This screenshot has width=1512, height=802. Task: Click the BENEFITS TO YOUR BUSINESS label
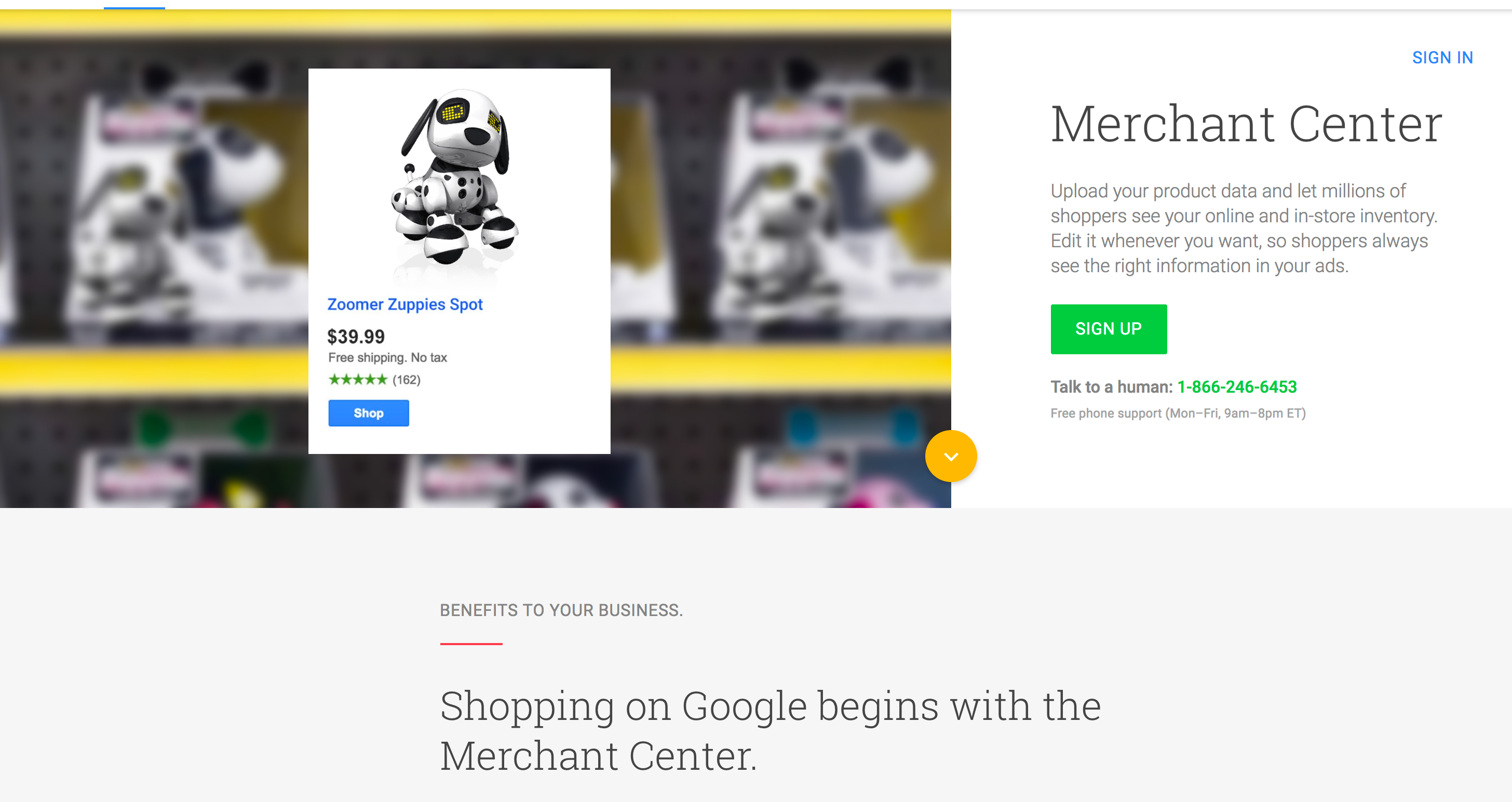[x=561, y=610]
